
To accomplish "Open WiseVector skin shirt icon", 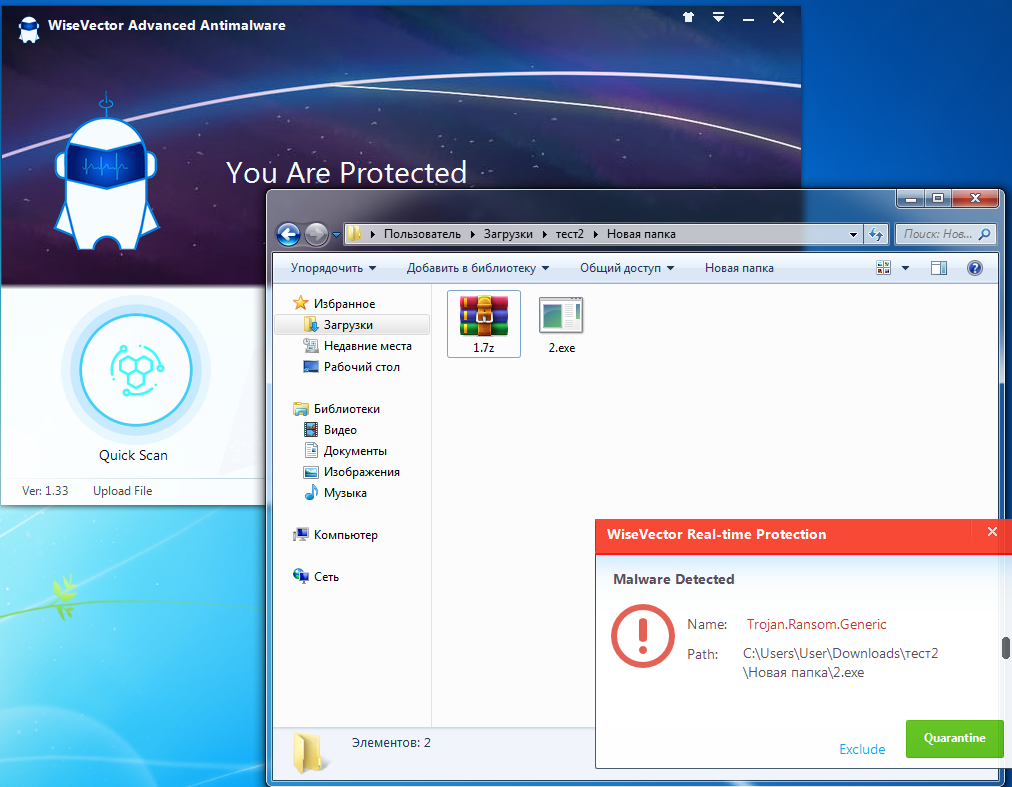I will click(689, 17).
